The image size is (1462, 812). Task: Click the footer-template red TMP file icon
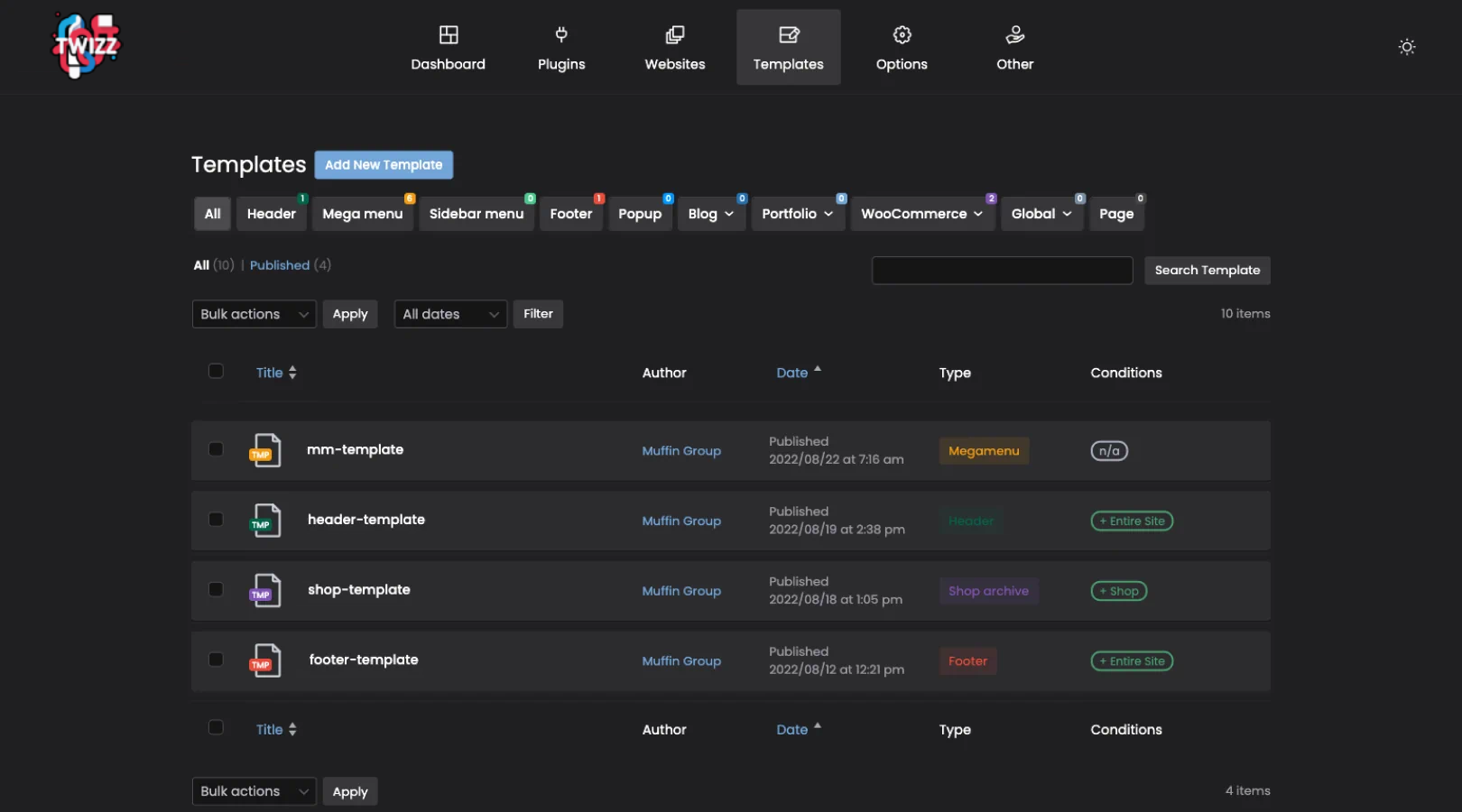[265, 660]
